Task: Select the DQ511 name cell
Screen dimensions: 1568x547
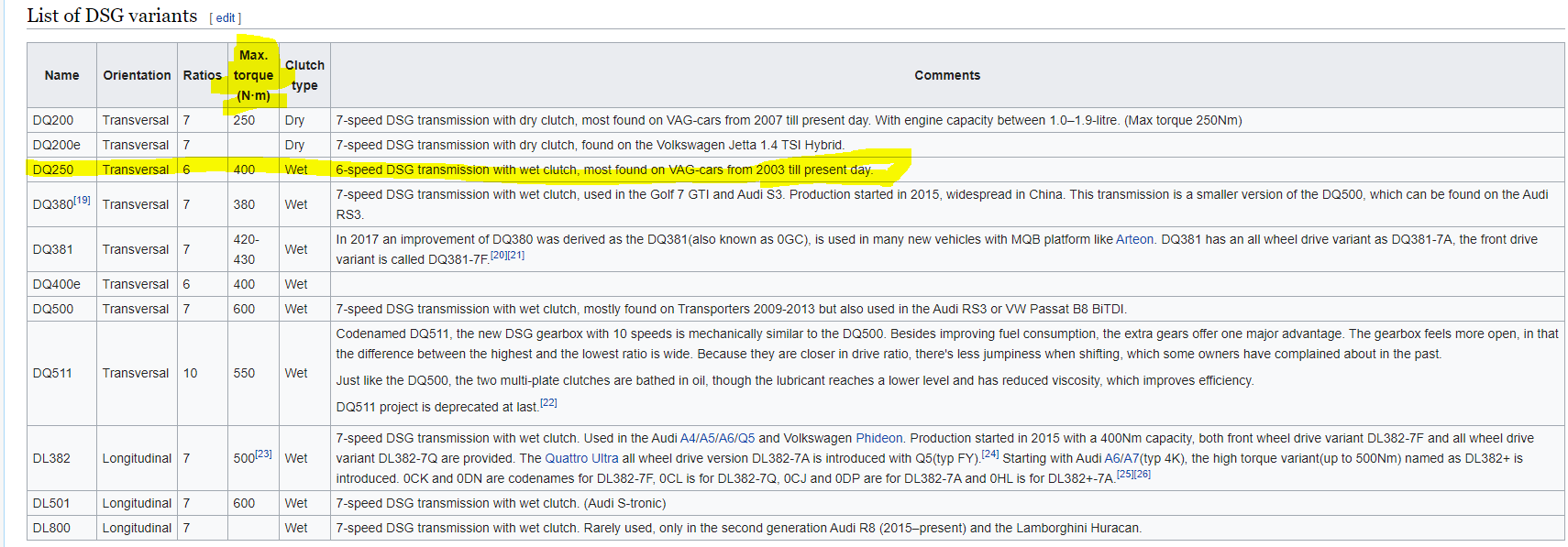Action: (x=61, y=373)
